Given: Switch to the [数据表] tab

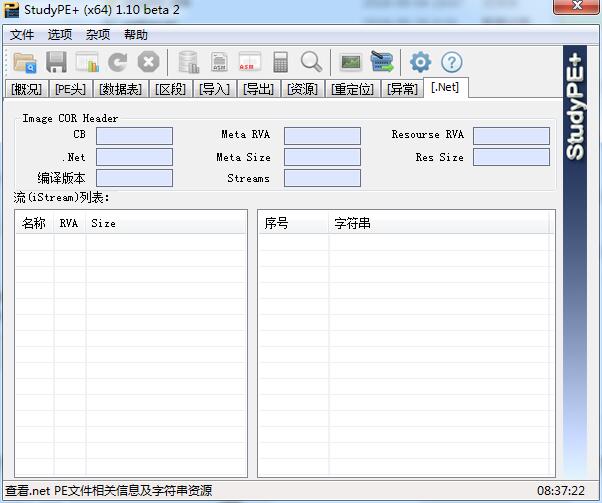Looking at the screenshot, I should pos(121,89).
